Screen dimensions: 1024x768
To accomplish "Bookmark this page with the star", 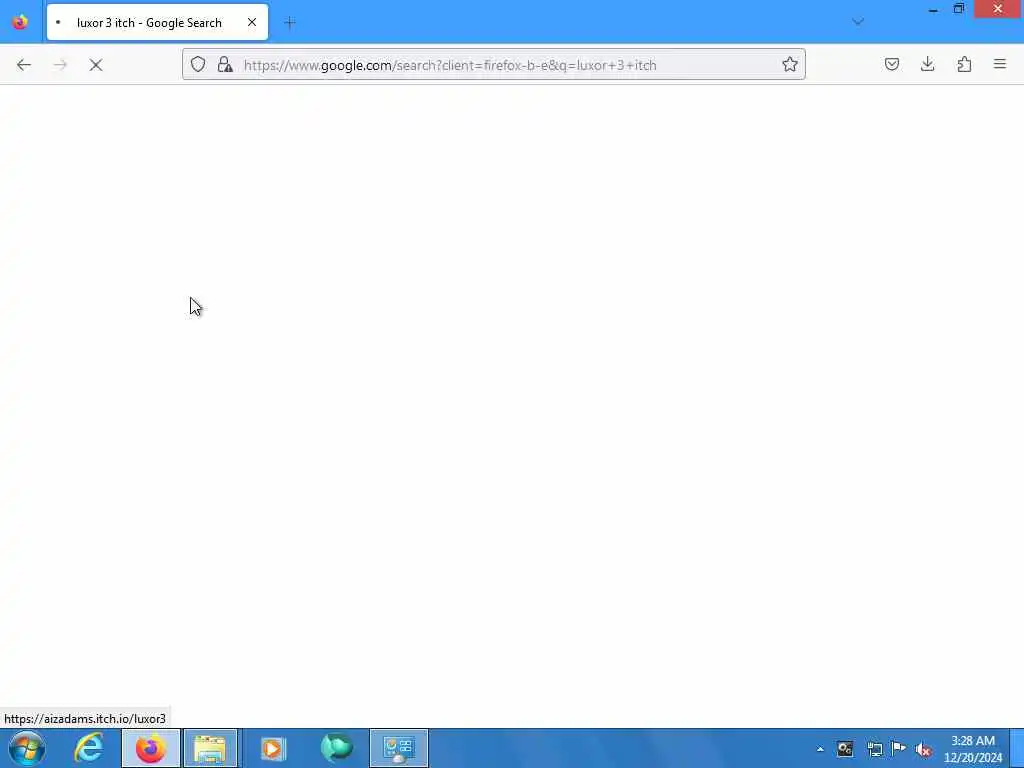I will tap(790, 65).
